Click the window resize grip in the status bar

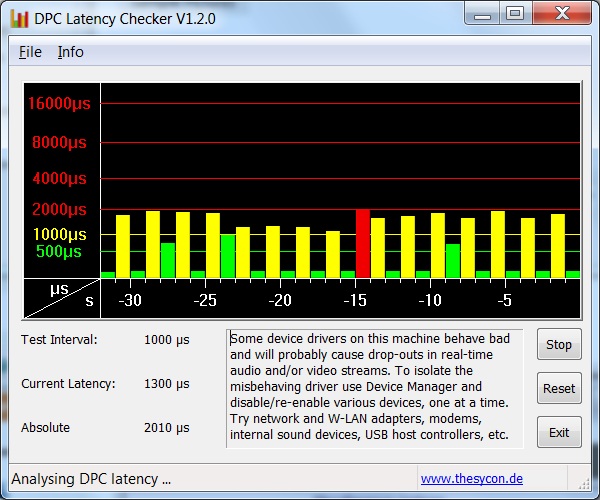tap(584, 483)
